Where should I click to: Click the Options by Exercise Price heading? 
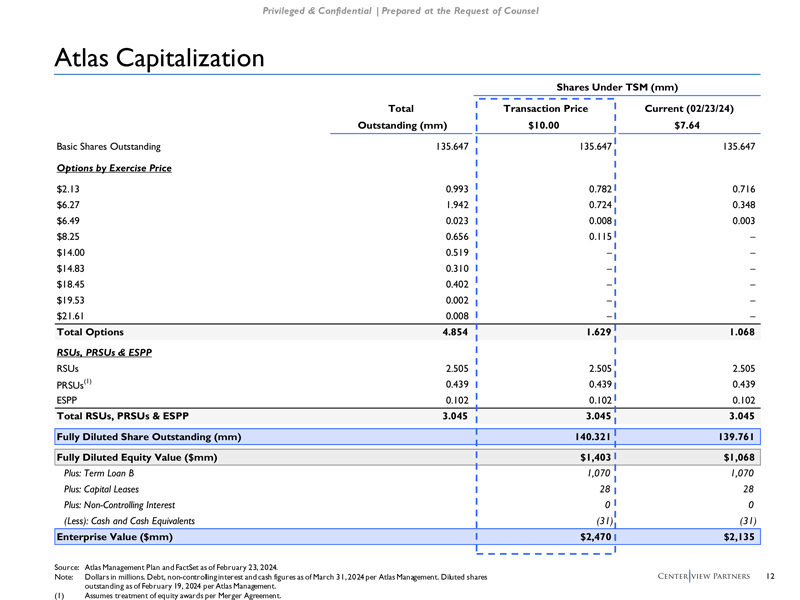(x=114, y=167)
